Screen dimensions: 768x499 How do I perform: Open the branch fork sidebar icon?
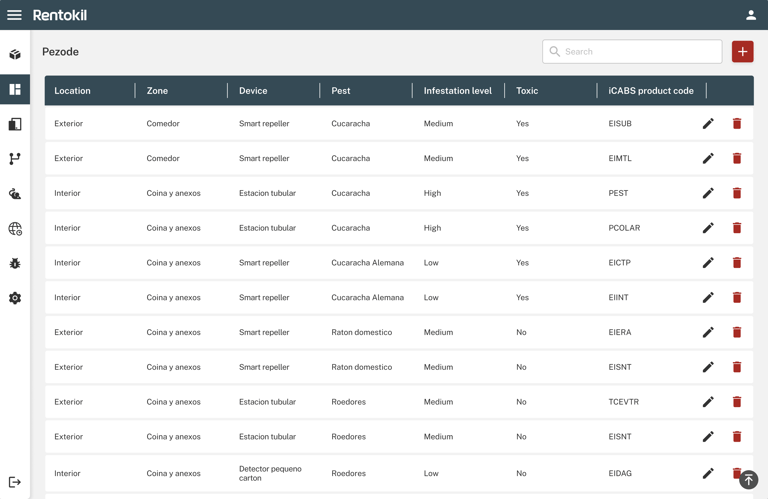(x=15, y=159)
